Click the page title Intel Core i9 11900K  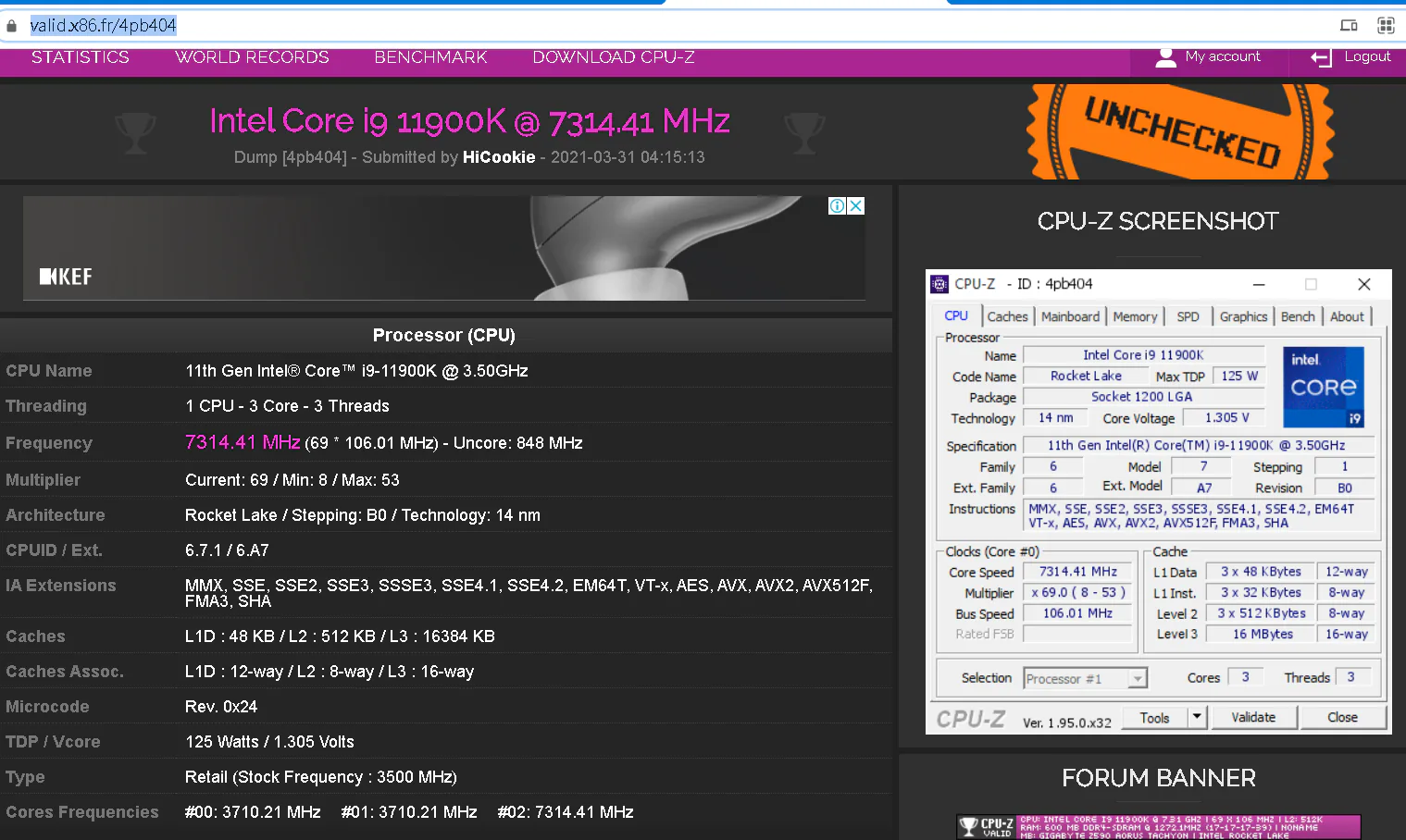point(469,121)
